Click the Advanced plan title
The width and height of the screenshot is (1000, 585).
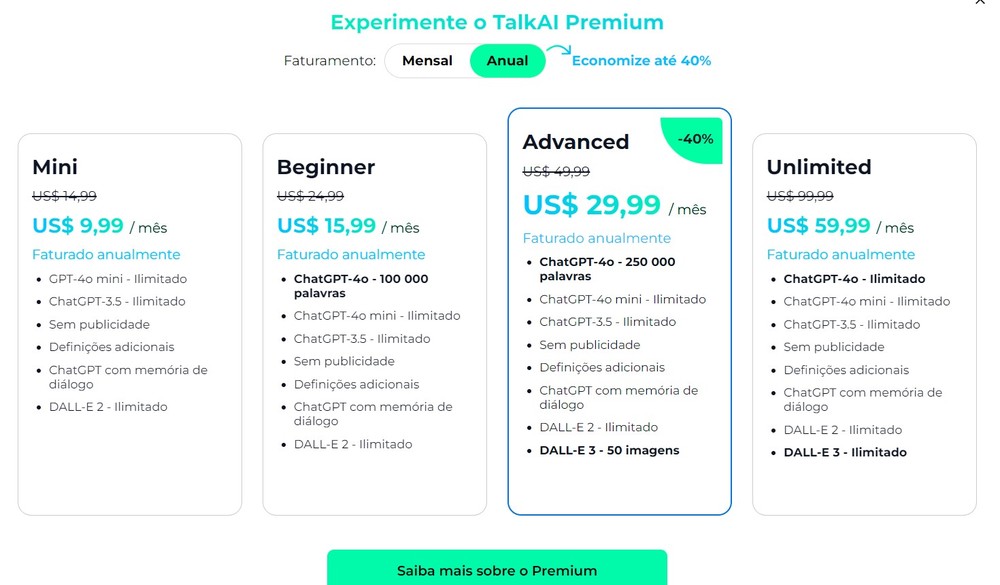pos(574,142)
